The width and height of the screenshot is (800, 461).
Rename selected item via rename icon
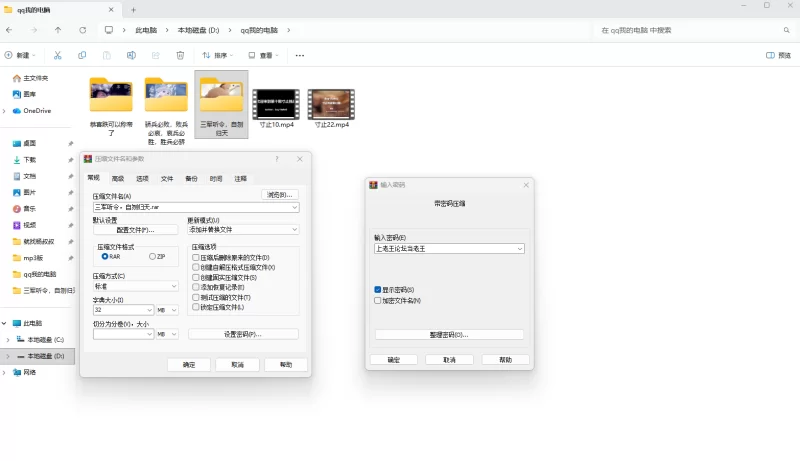pyautogui.click(x=131, y=55)
